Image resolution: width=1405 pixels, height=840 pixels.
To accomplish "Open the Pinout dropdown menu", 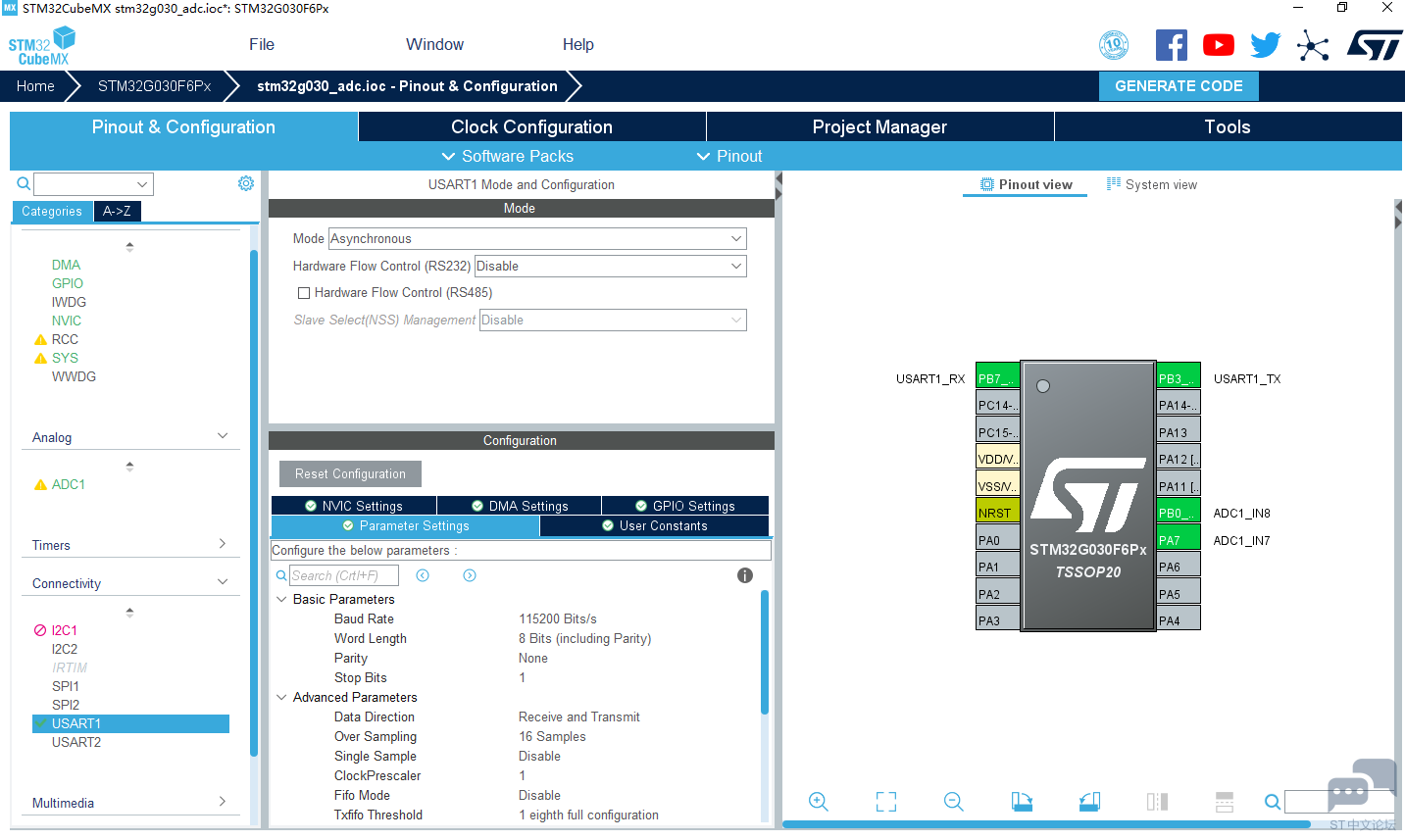I will (728, 156).
